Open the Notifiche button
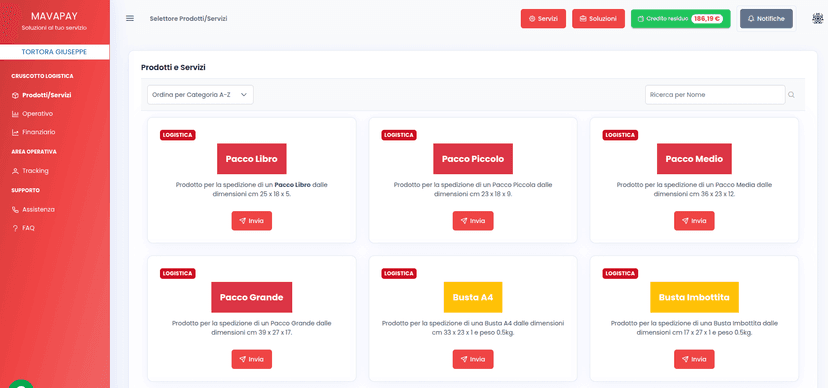This screenshot has height=388, width=828. pyautogui.click(x=766, y=18)
